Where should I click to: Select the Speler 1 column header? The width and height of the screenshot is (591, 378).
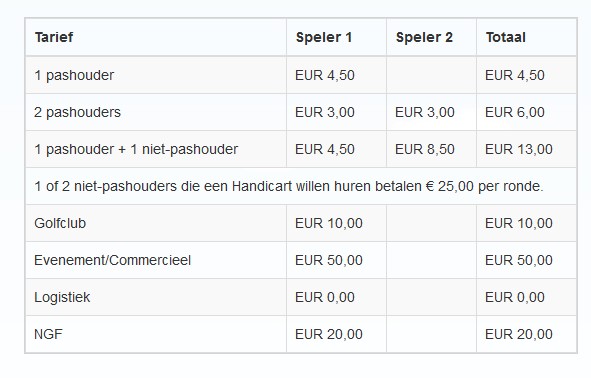(324, 37)
